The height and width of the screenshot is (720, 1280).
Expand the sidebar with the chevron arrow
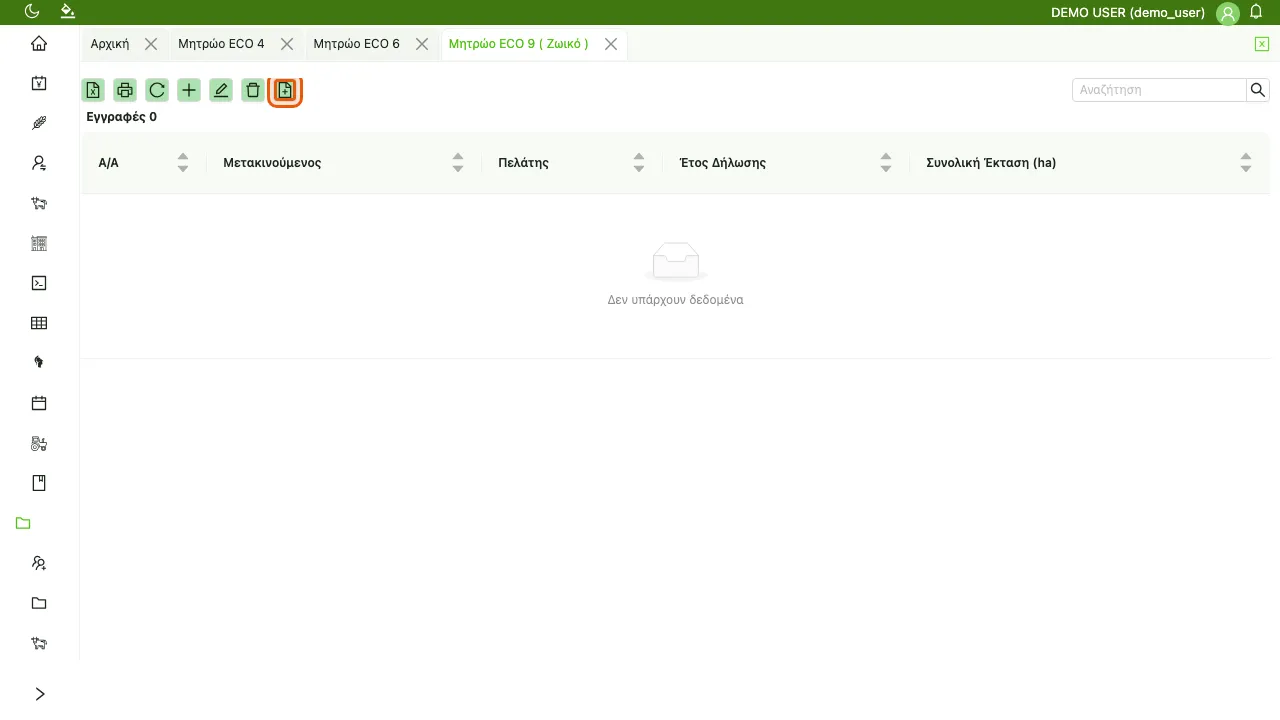click(x=39, y=694)
